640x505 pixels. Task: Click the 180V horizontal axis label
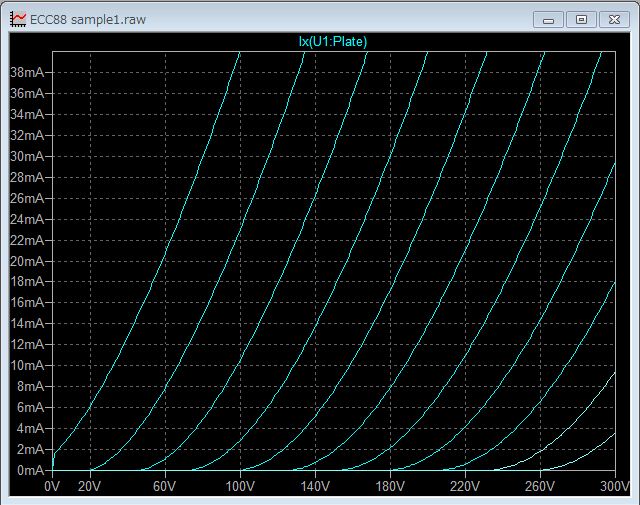coord(390,487)
